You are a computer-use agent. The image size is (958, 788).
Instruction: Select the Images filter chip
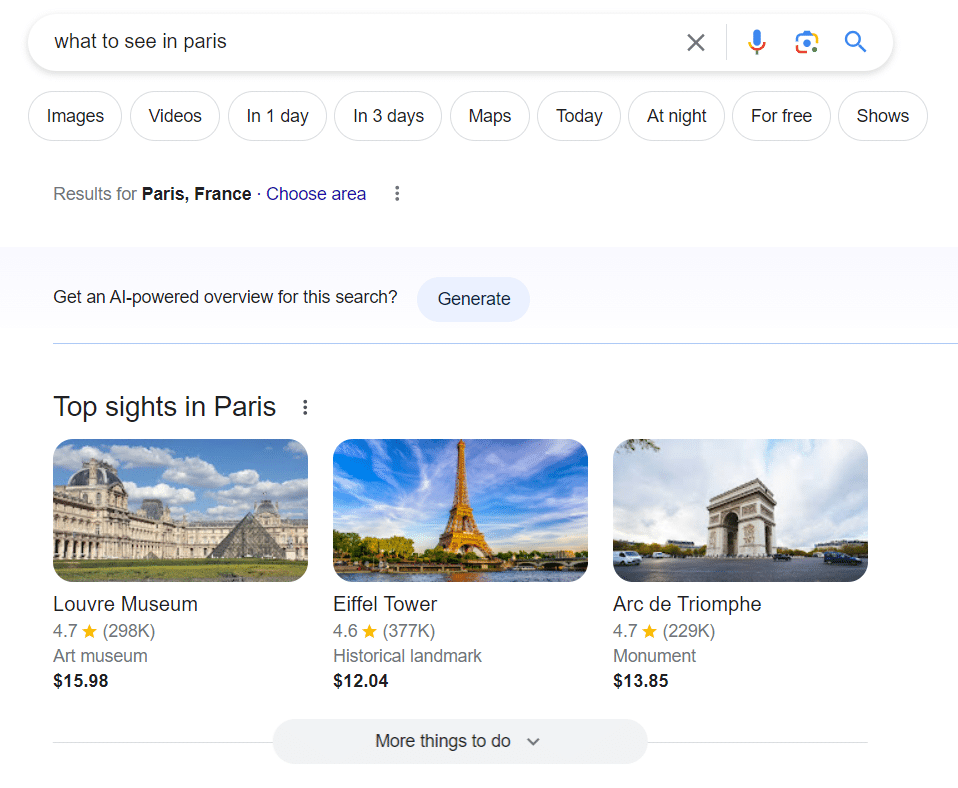click(x=75, y=116)
